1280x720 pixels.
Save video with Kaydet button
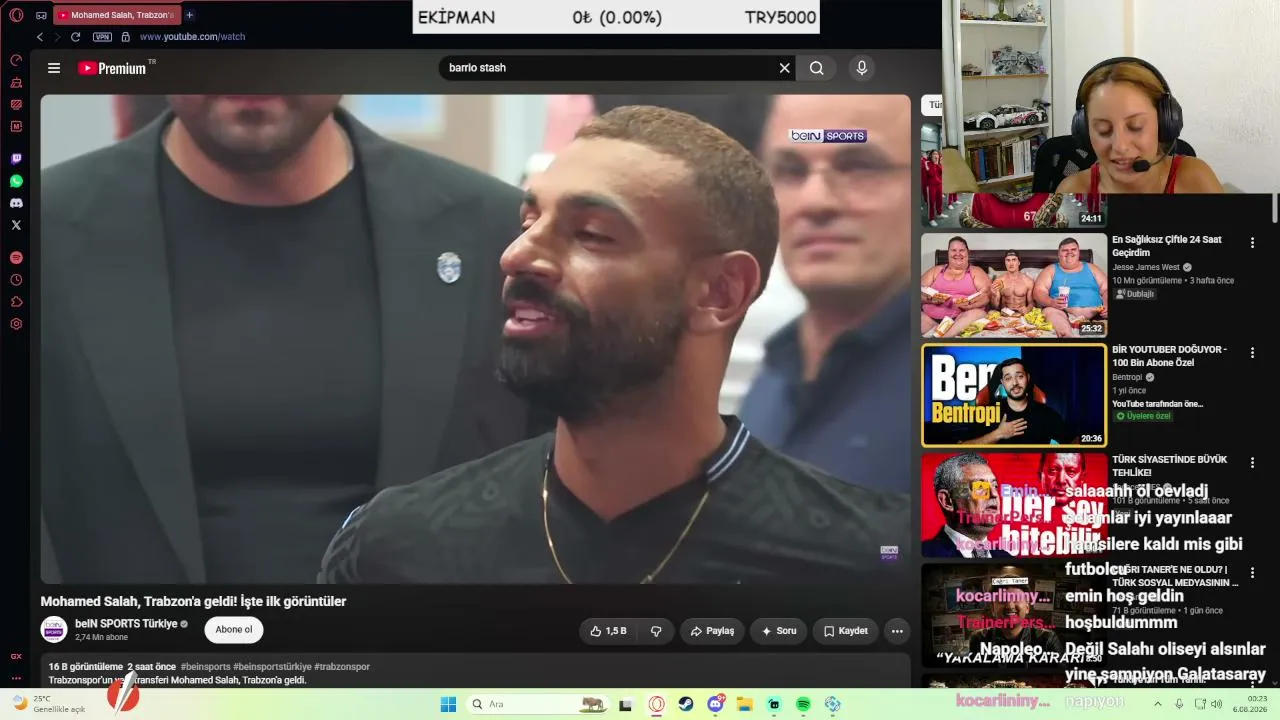[846, 631]
